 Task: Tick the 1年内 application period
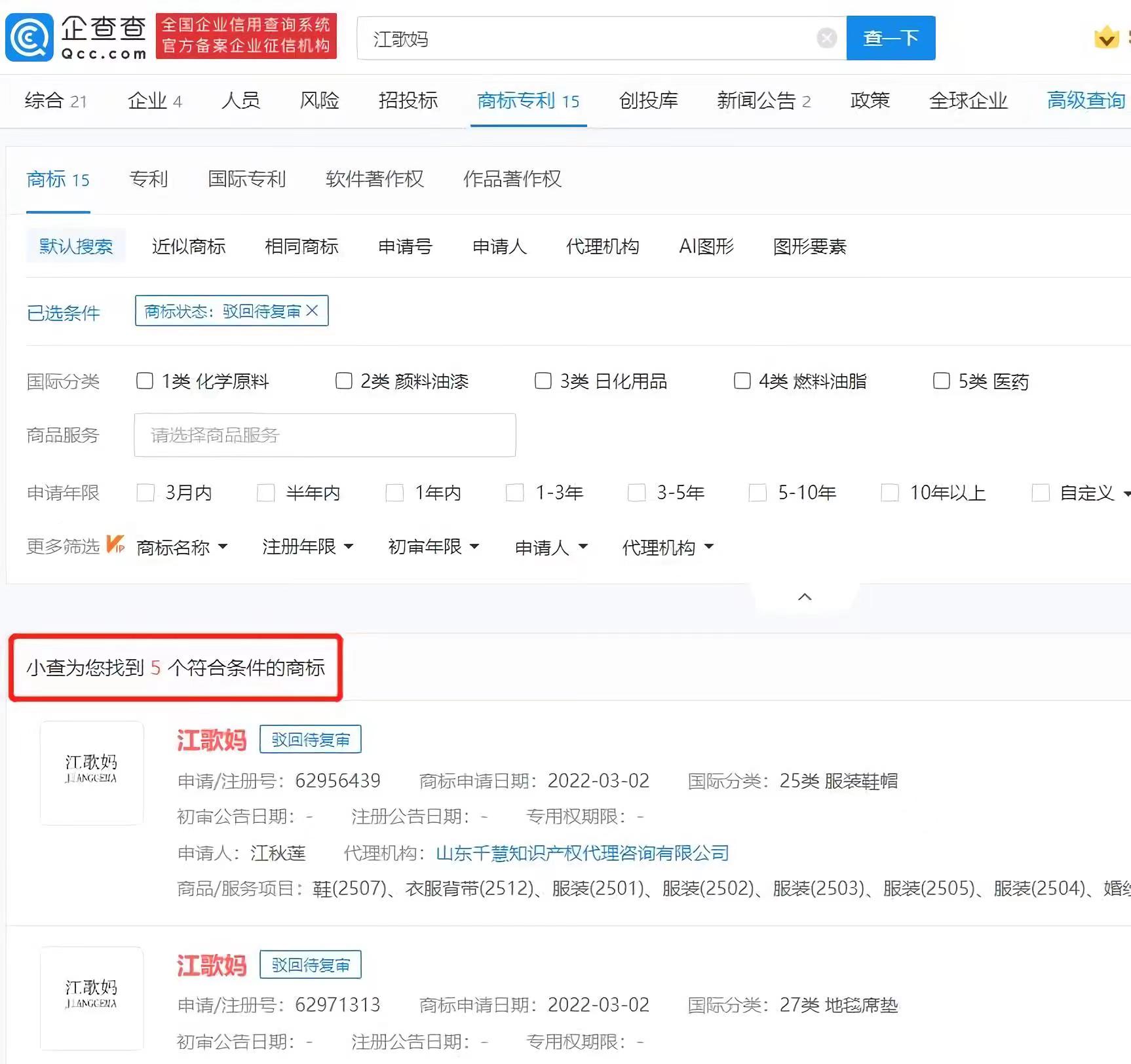tap(394, 493)
